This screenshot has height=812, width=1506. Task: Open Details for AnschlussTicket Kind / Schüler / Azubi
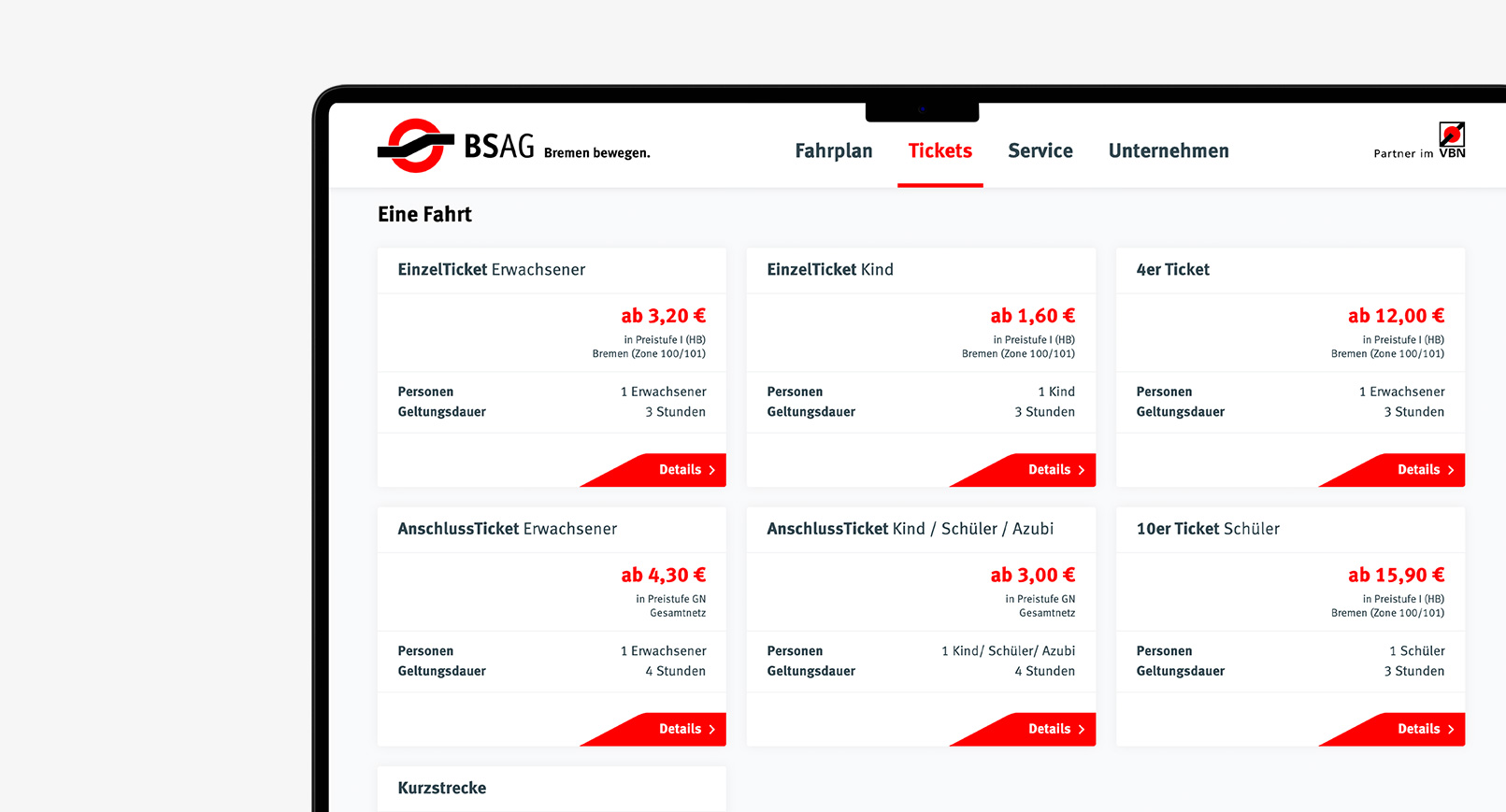pos(1054,729)
